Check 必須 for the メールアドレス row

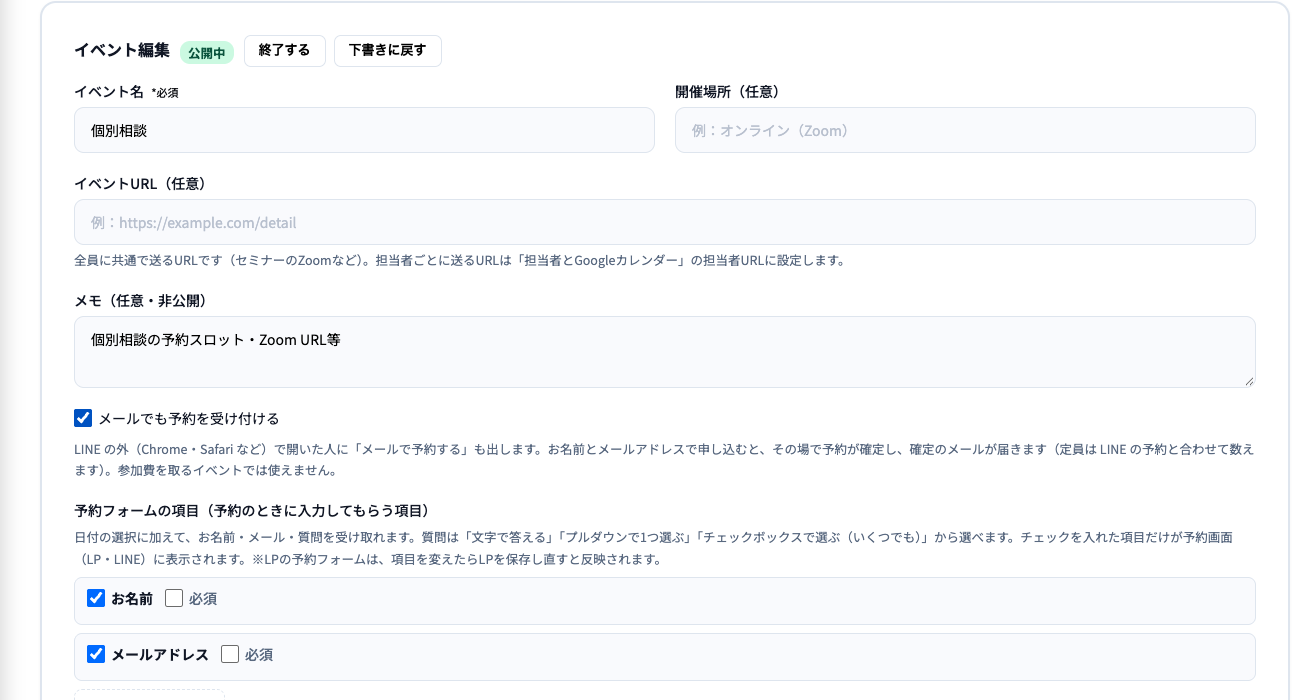(230, 654)
